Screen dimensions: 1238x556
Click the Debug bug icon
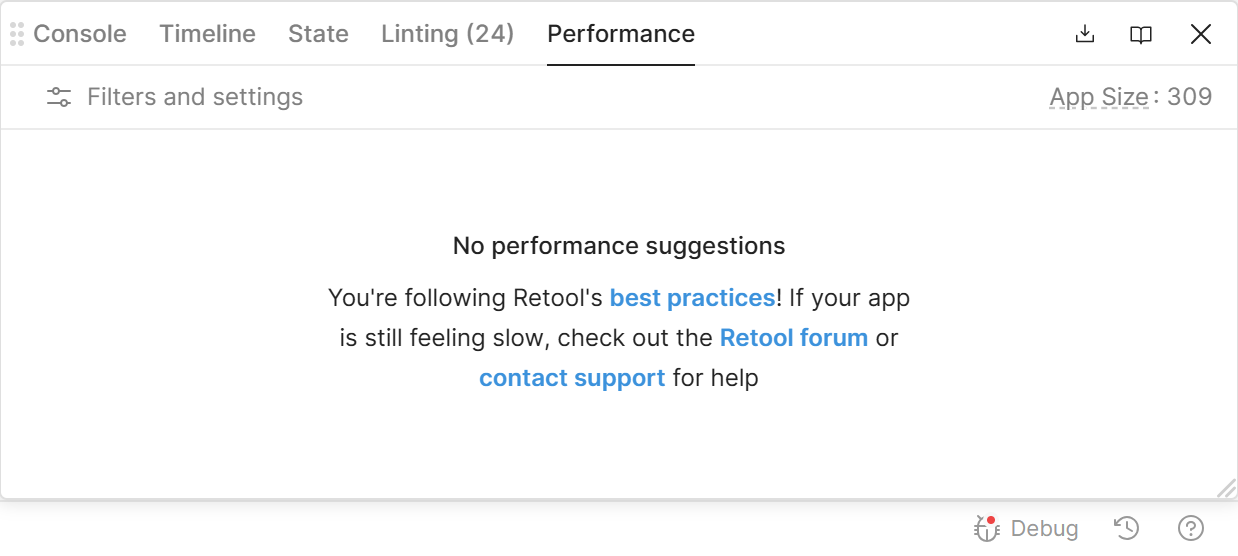[987, 528]
